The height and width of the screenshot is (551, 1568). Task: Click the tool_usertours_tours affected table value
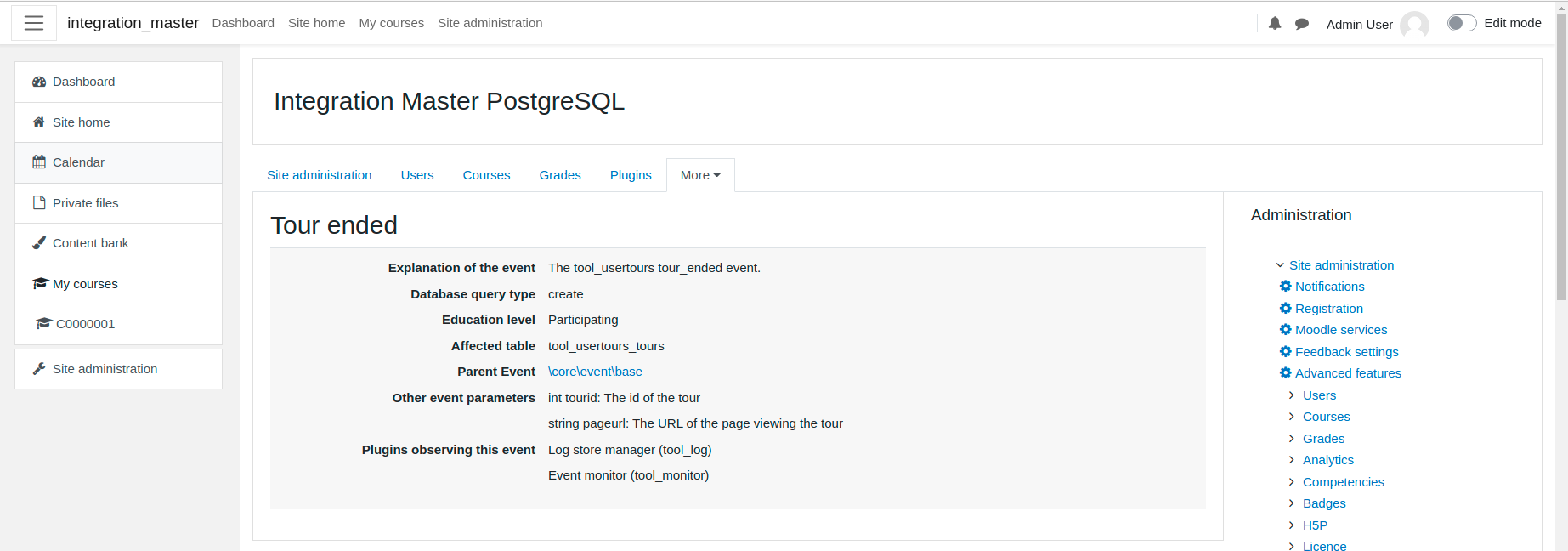click(x=606, y=346)
